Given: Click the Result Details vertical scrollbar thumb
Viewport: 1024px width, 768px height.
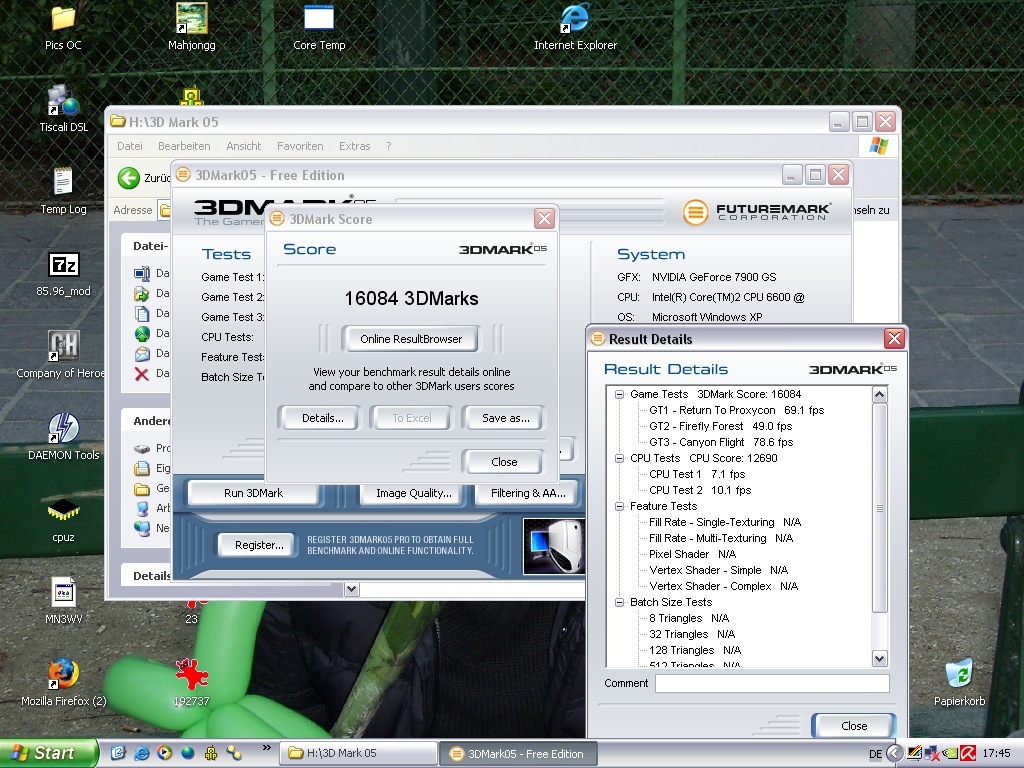Looking at the screenshot, I should 880,507.
